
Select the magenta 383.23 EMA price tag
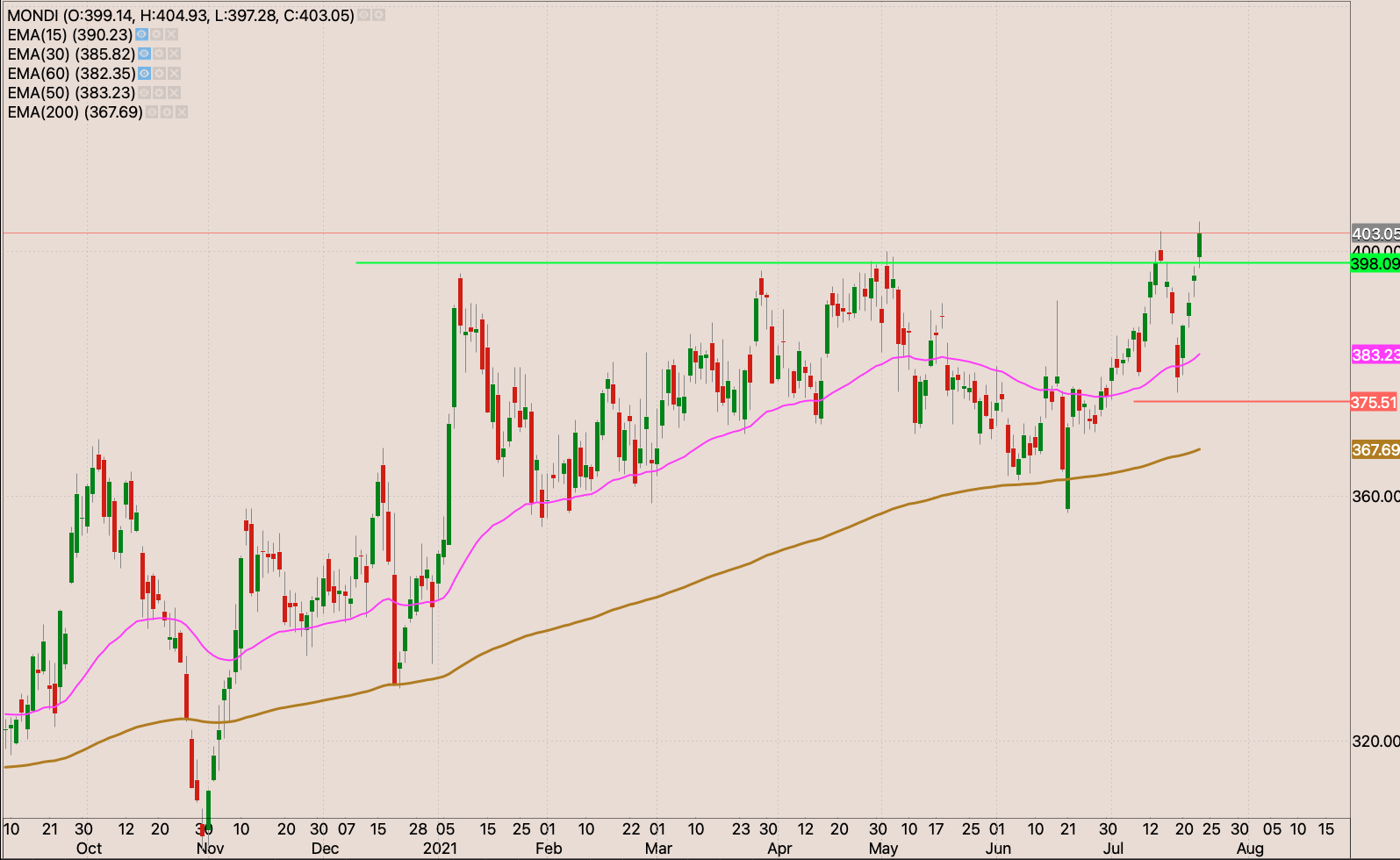click(1375, 355)
